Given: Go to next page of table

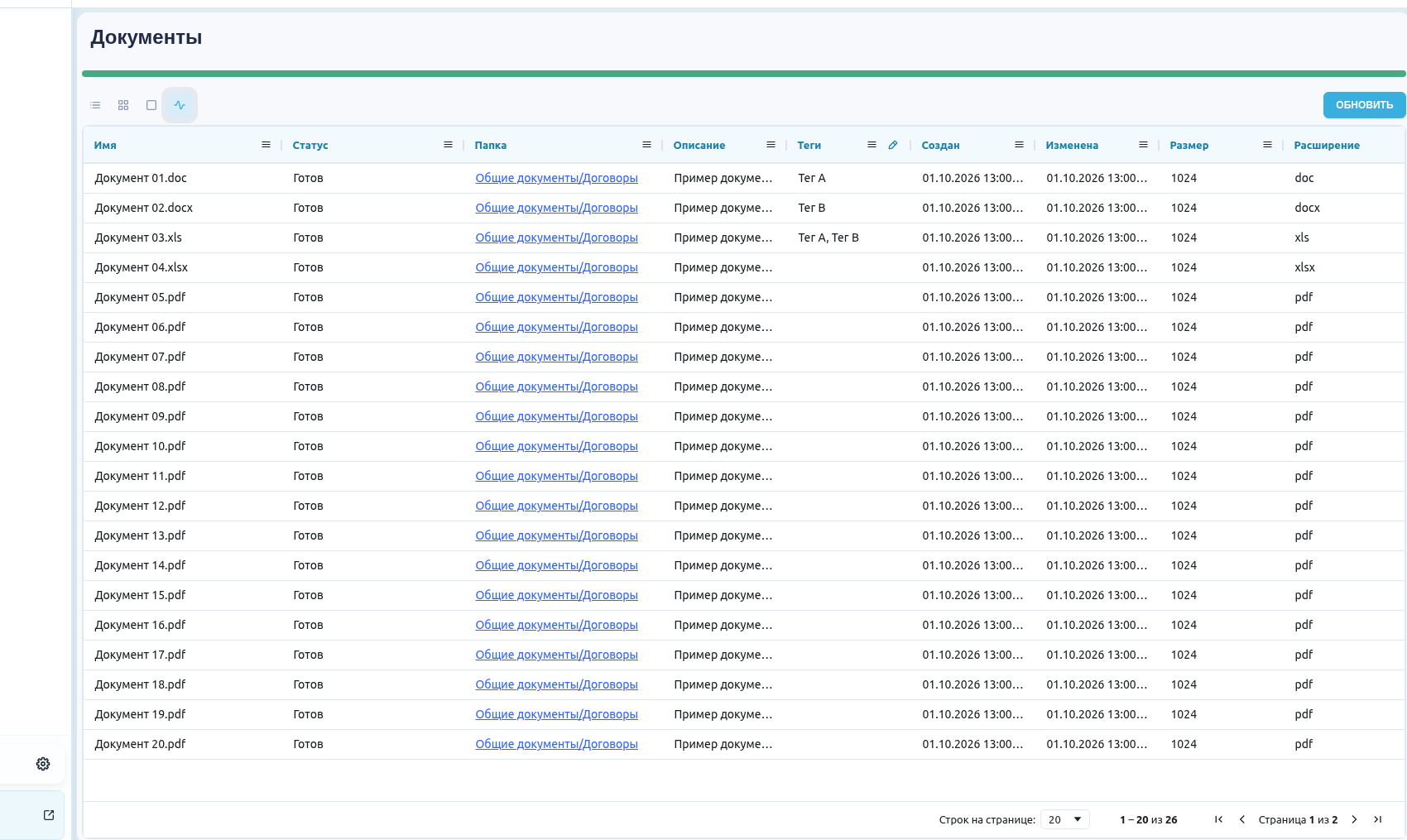Looking at the screenshot, I should 1354,819.
